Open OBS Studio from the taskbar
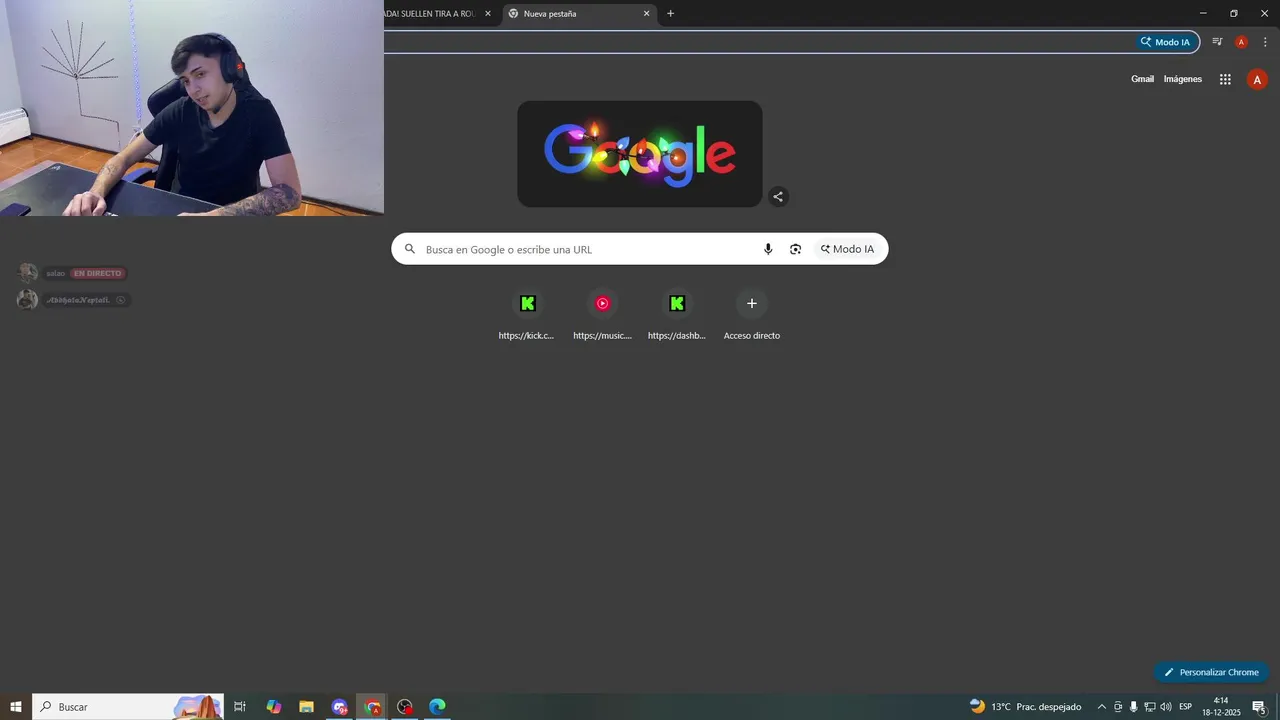Image resolution: width=1280 pixels, height=720 pixels. click(405, 707)
